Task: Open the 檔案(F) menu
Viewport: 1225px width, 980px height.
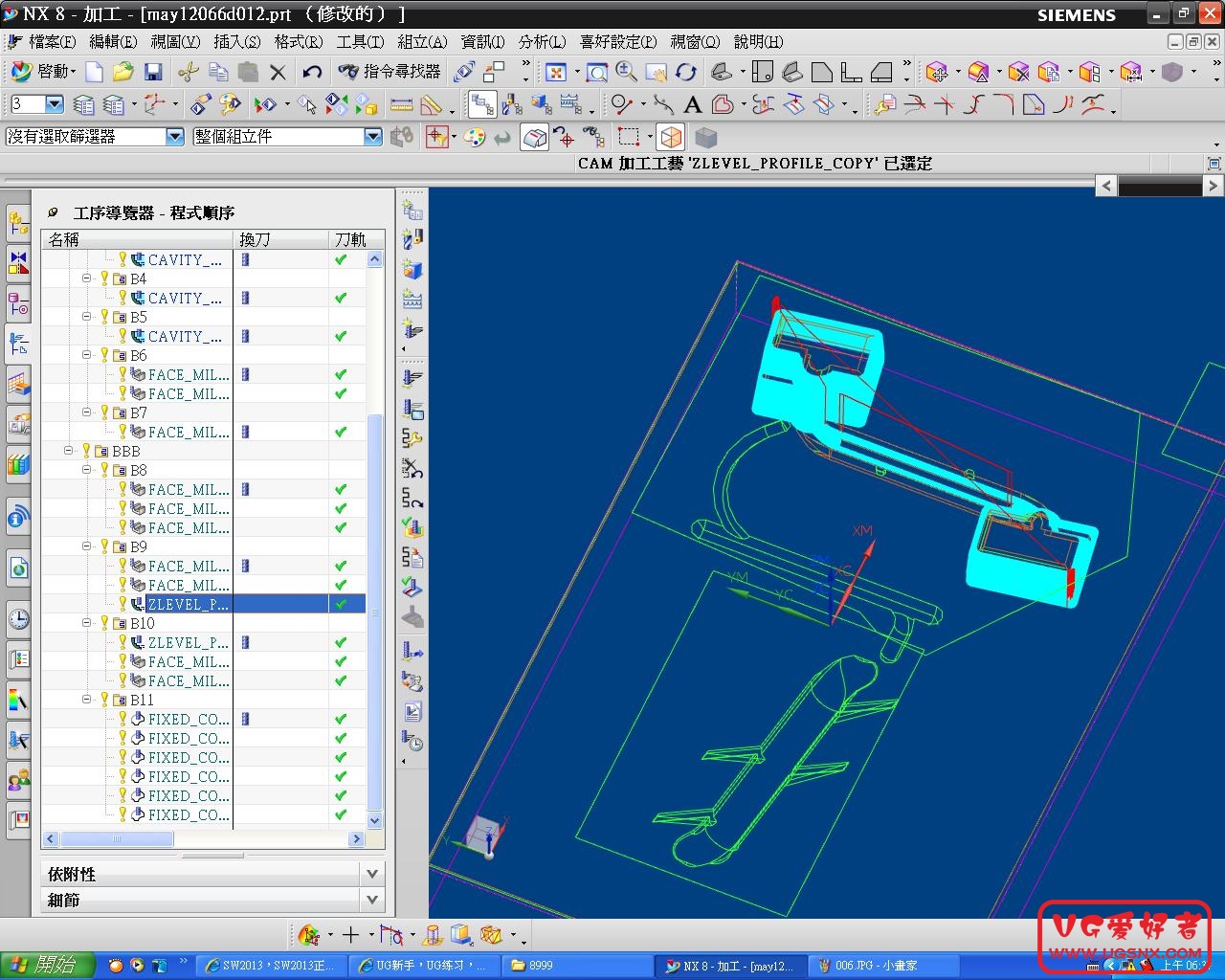Action: tap(51, 41)
